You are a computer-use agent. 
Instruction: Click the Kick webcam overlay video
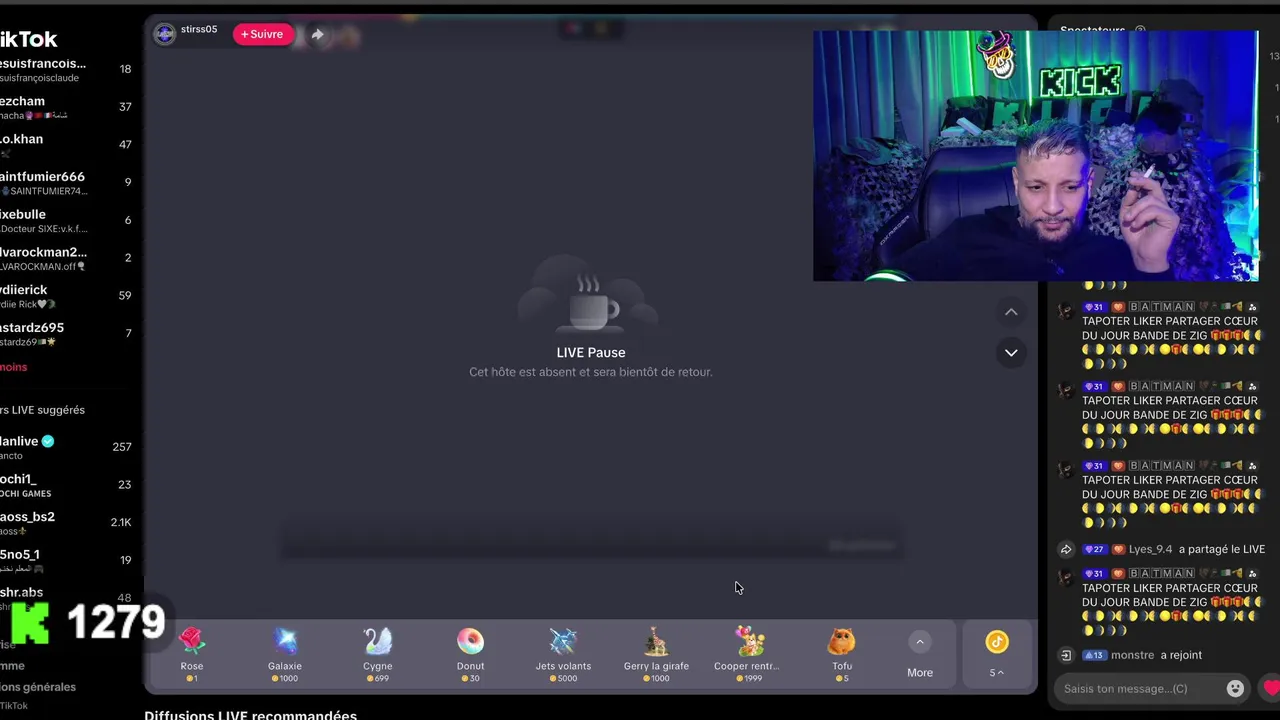point(1035,156)
